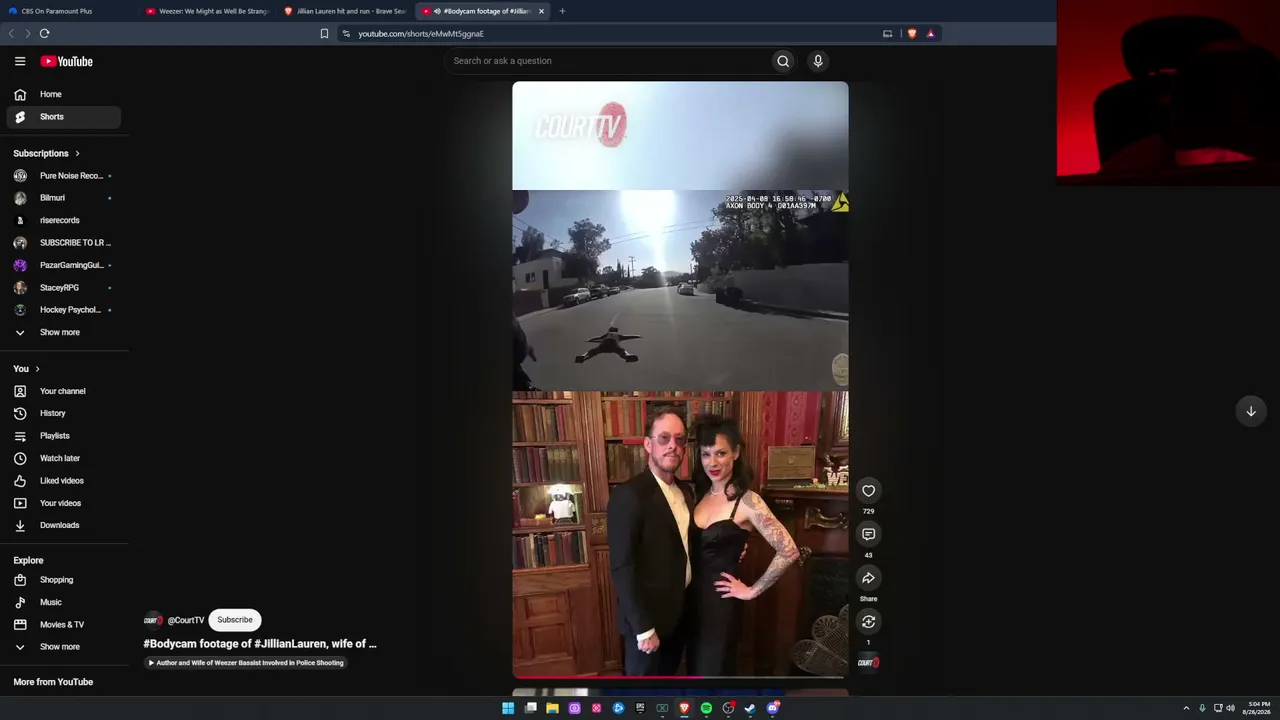This screenshot has height=720, width=1280.
Task: Open Steam from the taskbar
Action: [x=750, y=708]
